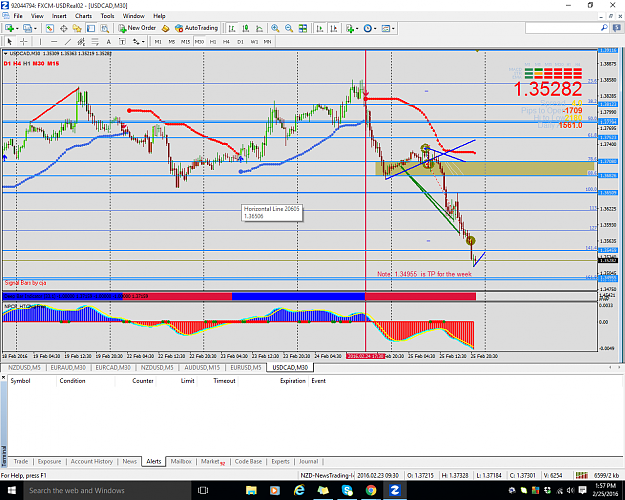
Task: Select the text tool labeled A
Action: (108, 41)
